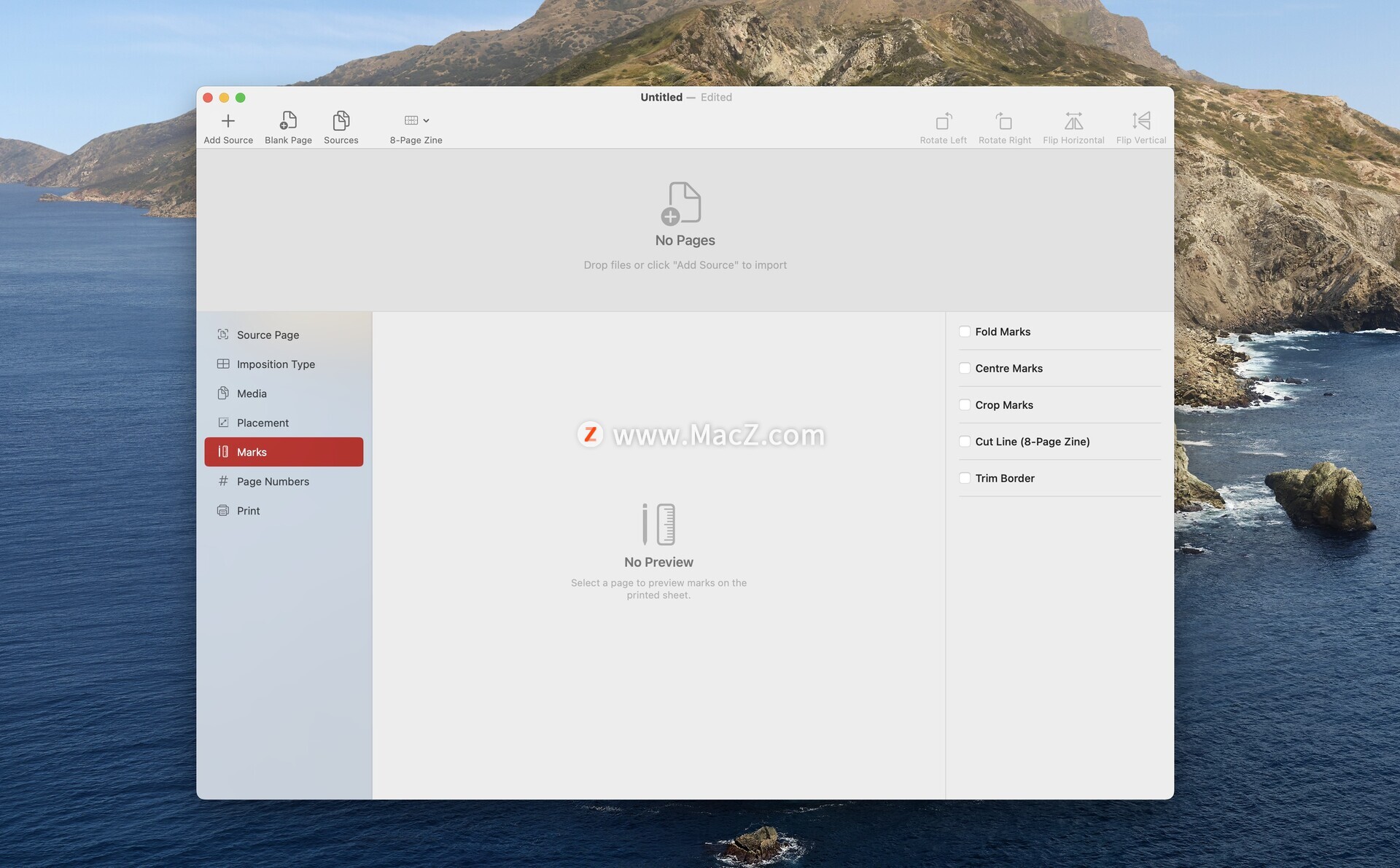The height and width of the screenshot is (868, 1400).
Task: Click the Rotate Right toolbar icon
Action: click(x=1004, y=121)
